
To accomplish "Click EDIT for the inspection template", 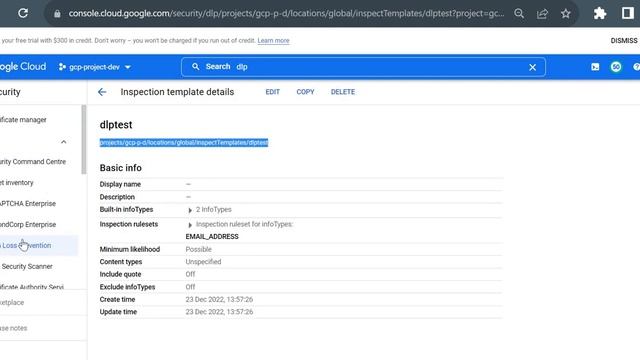I will [273, 92].
